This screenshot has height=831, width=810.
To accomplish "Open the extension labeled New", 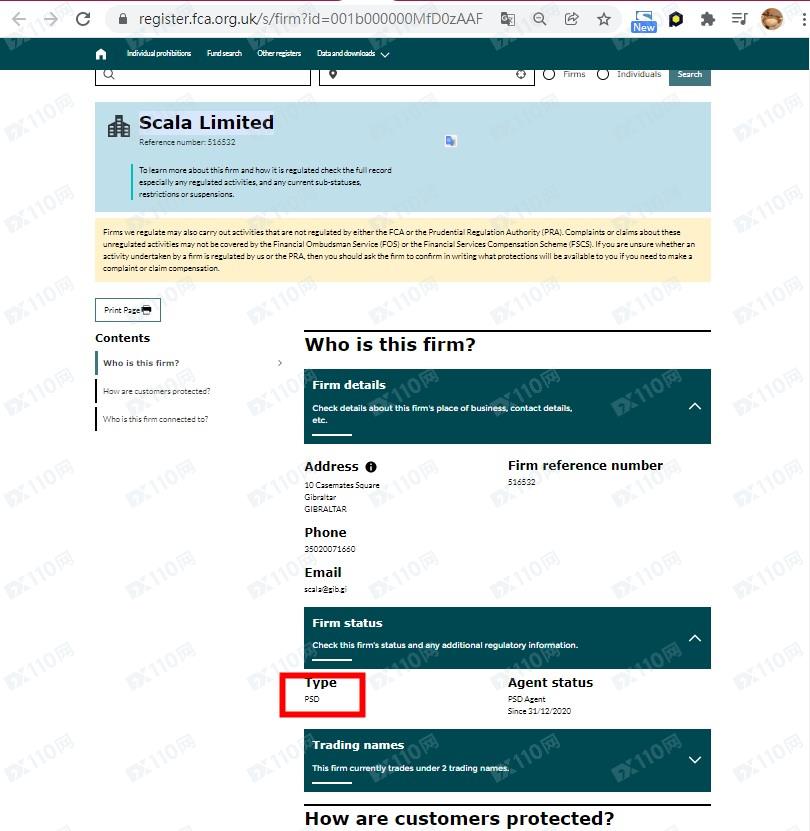I will pos(644,21).
